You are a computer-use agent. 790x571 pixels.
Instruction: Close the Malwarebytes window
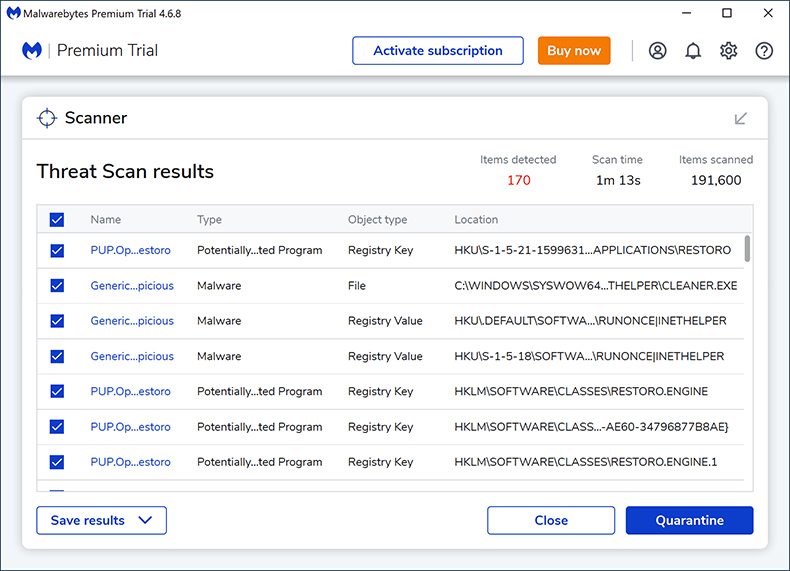(x=768, y=13)
